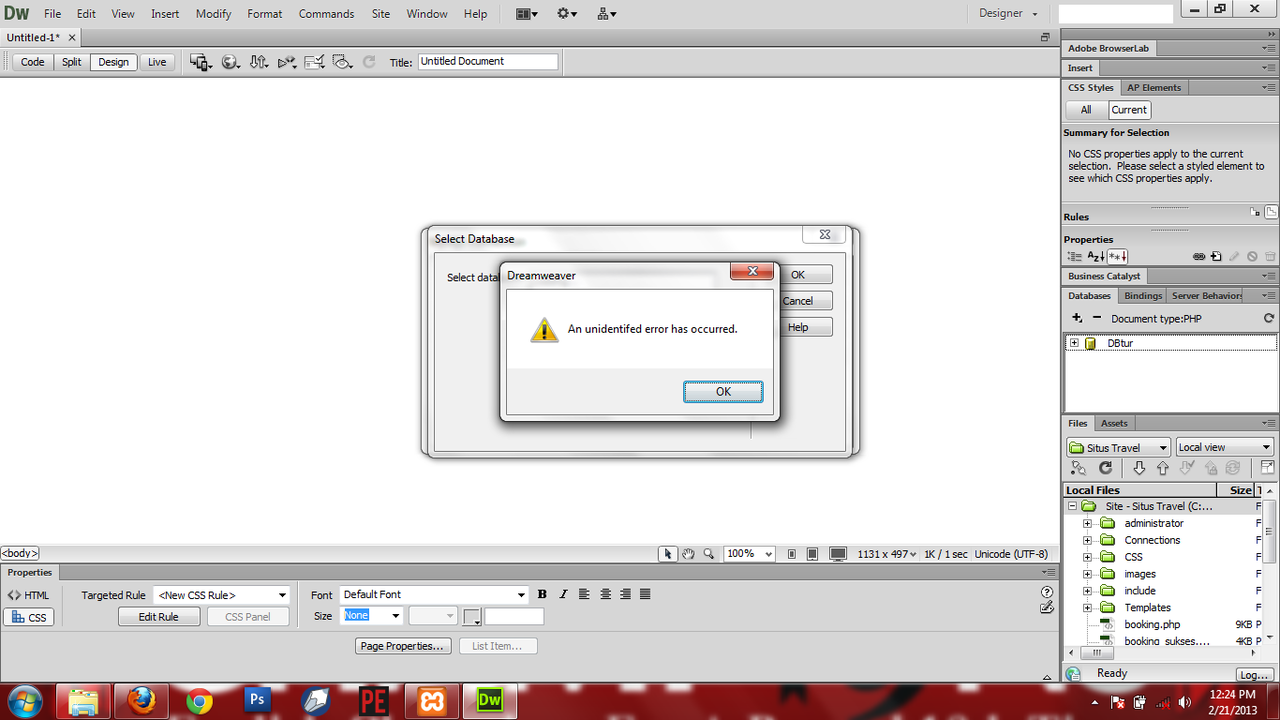Image resolution: width=1280 pixels, height=720 pixels.
Task: Open Check Browser Compatibility icon
Action: pos(315,62)
